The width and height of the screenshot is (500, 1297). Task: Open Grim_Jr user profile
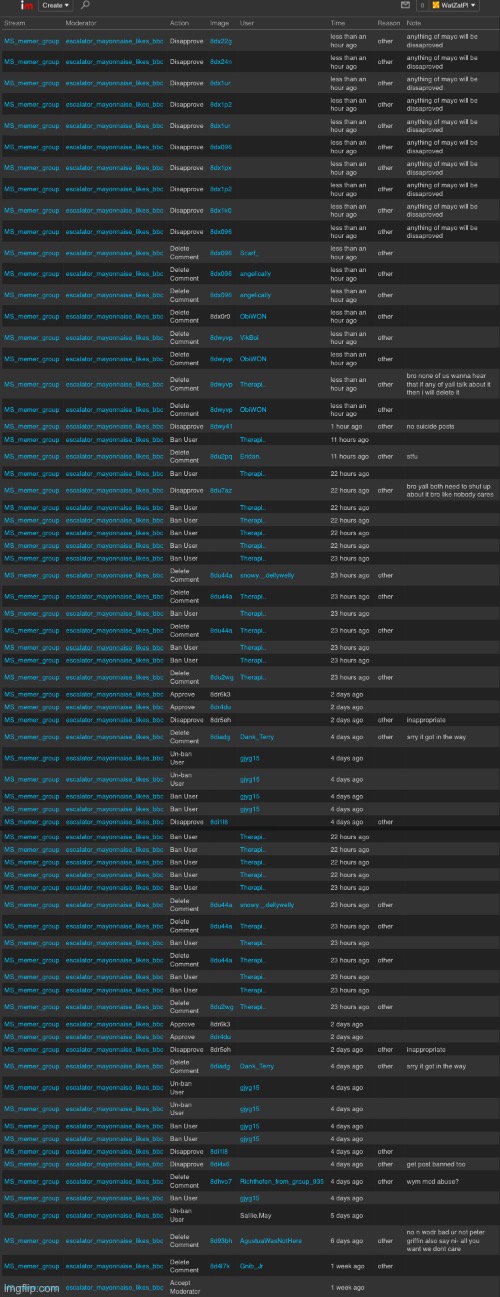253,1267
